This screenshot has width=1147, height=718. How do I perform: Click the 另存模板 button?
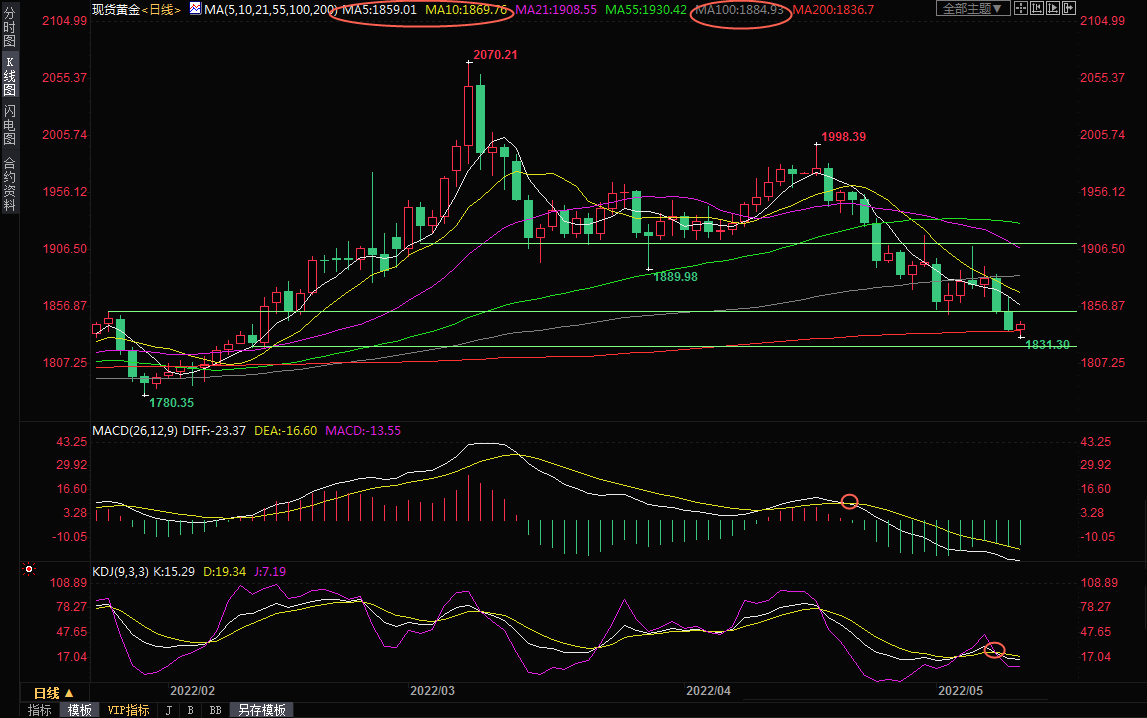pyautogui.click(x=262, y=710)
